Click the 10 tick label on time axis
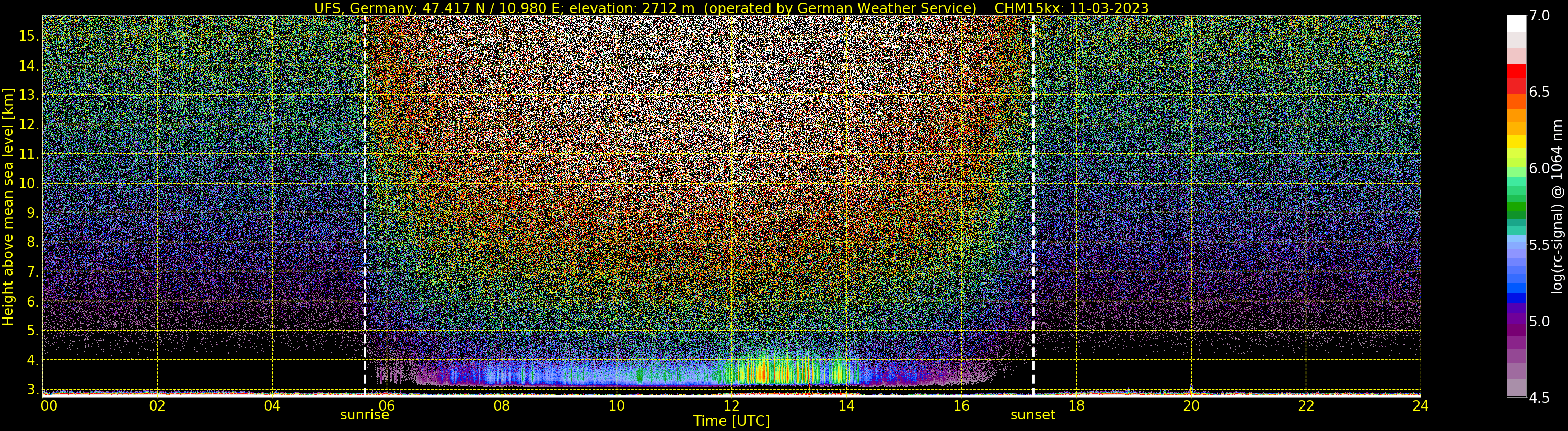 (617, 405)
